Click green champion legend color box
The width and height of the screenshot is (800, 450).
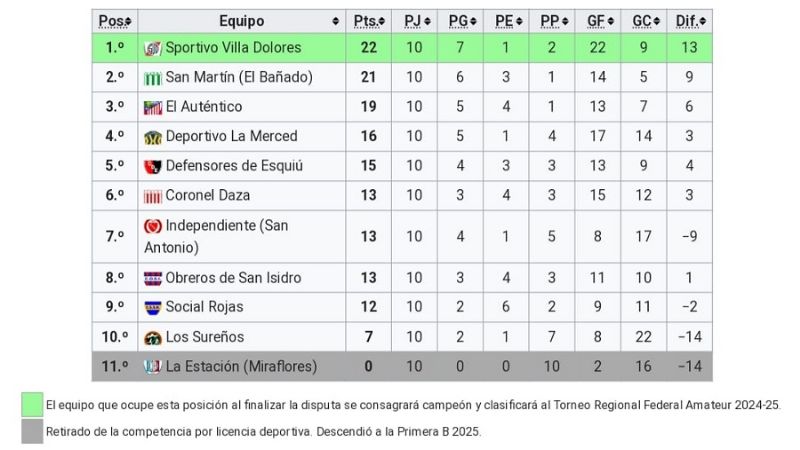[32, 405]
